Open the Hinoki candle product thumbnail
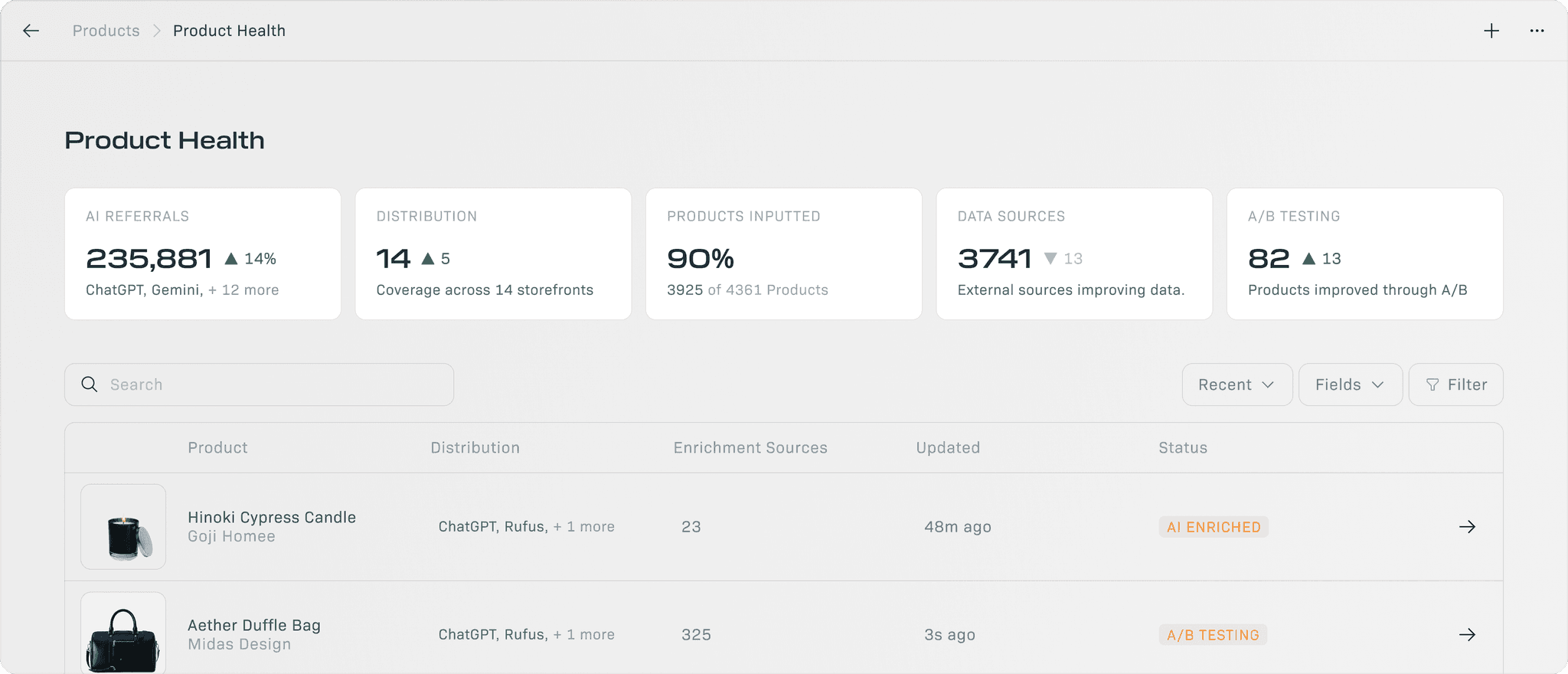 click(123, 527)
